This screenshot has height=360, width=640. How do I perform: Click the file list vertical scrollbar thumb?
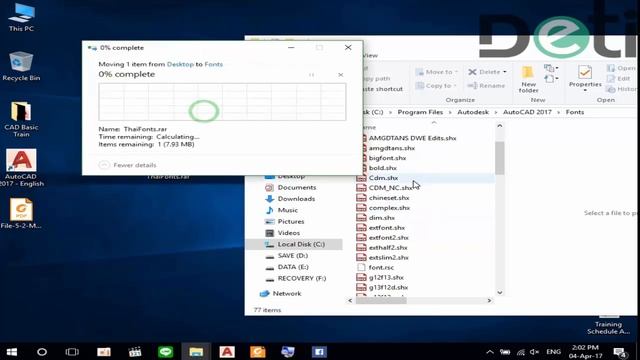pos(500,158)
